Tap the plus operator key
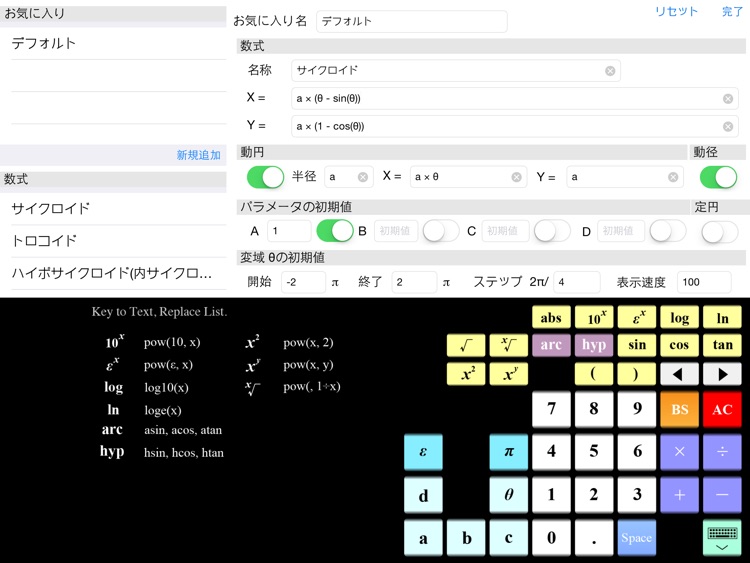 pos(679,495)
